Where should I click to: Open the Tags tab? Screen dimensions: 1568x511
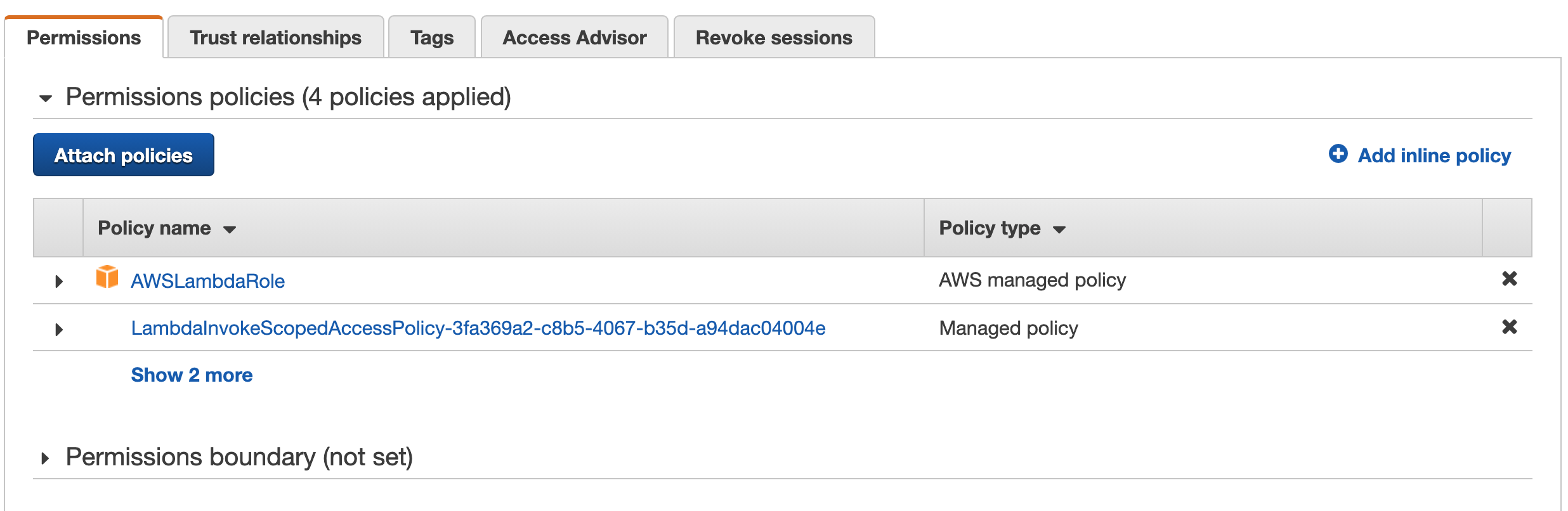pos(432,37)
